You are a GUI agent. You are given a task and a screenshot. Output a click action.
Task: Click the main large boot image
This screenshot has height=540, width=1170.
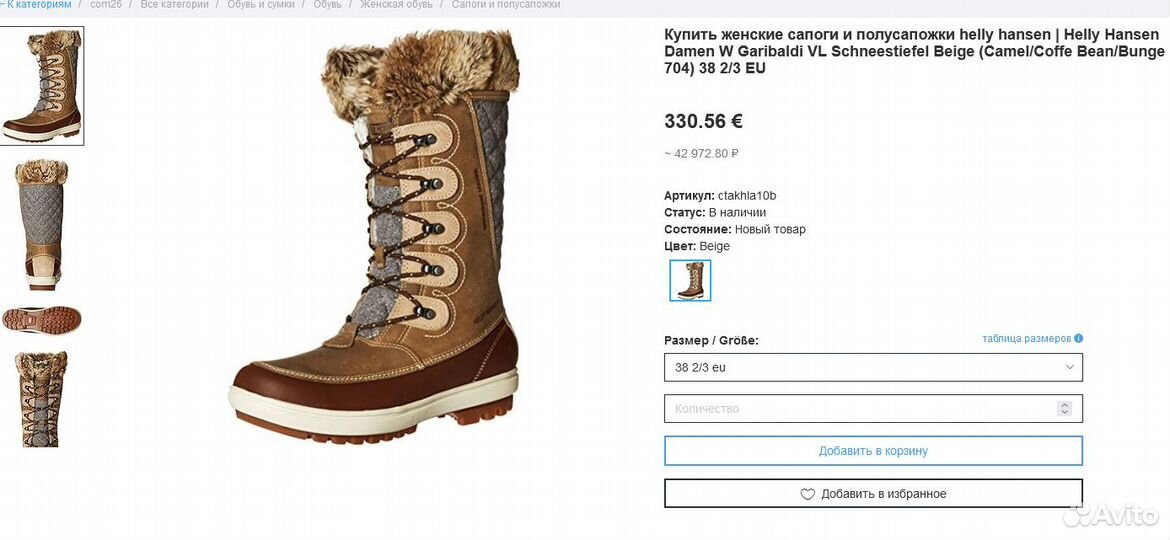(375, 237)
